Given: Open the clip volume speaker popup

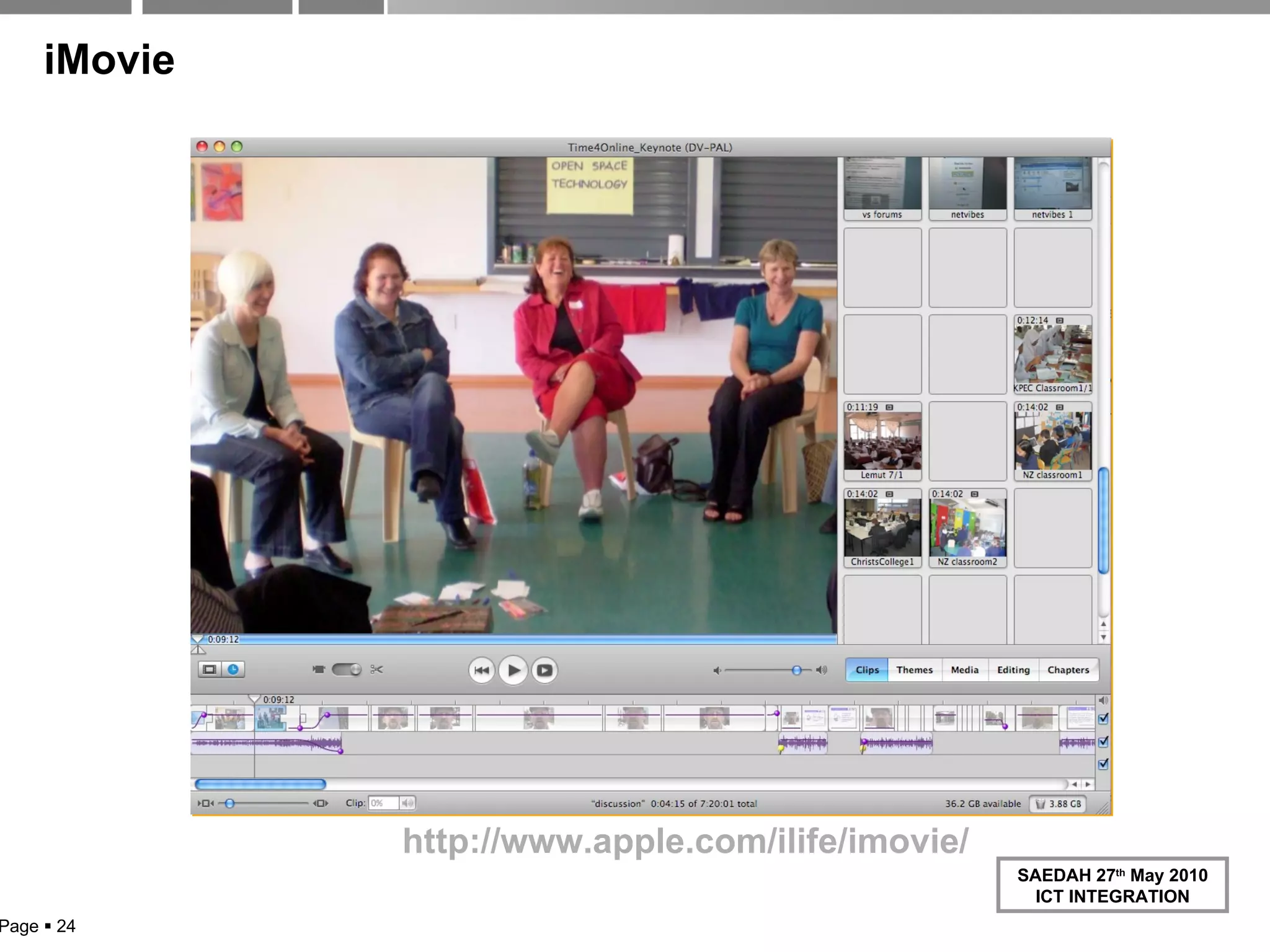Looking at the screenshot, I should point(407,803).
